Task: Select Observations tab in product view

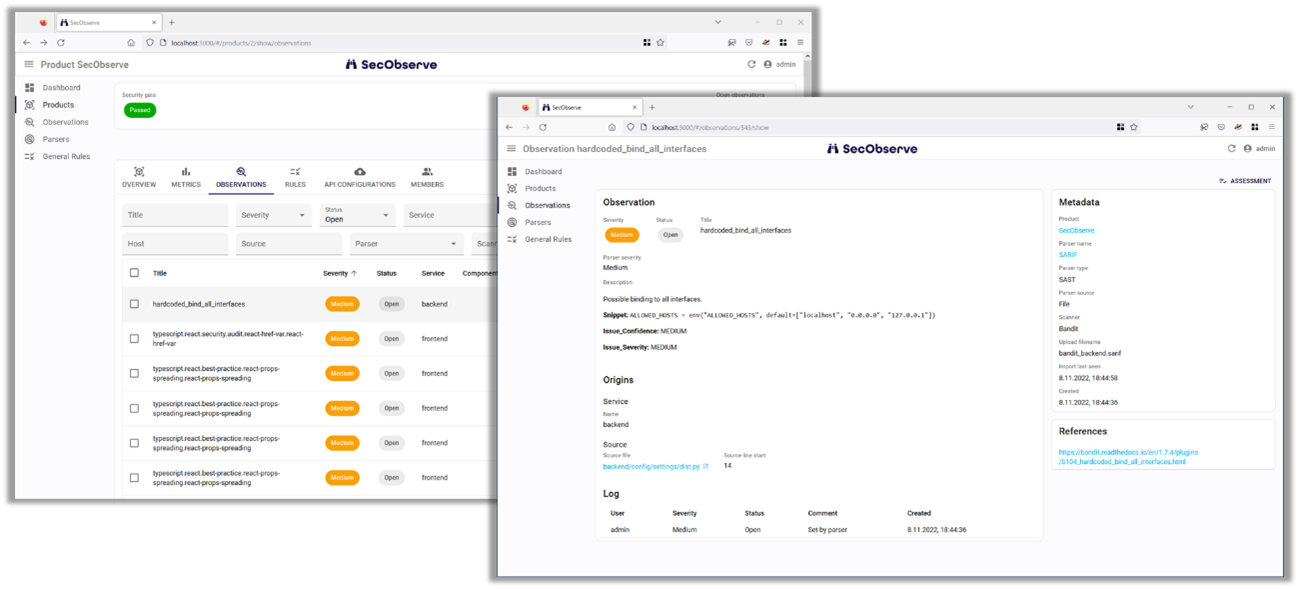Action: coord(241,178)
